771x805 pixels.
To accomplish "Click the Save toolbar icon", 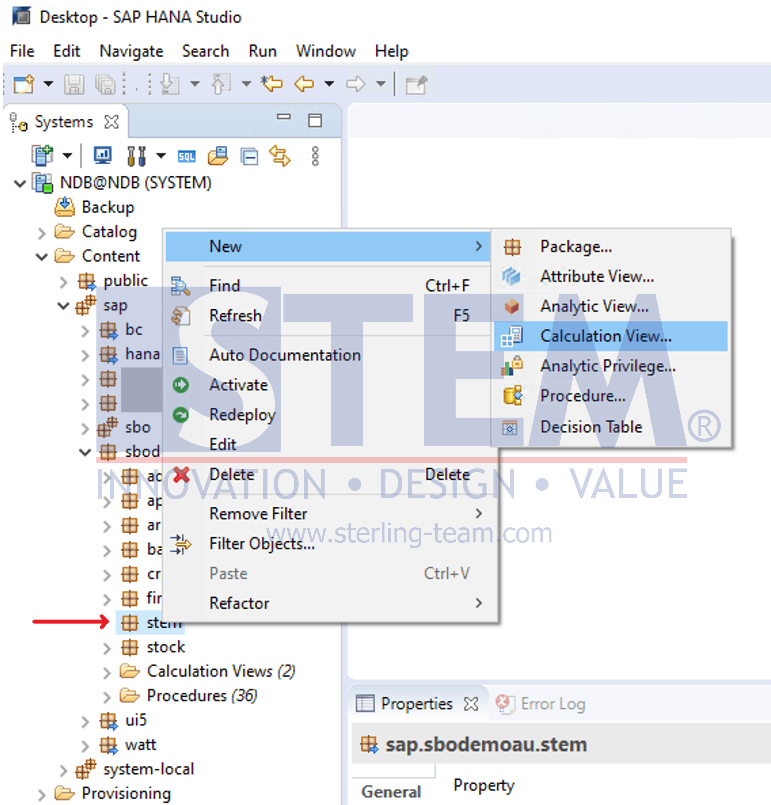I will (74, 84).
